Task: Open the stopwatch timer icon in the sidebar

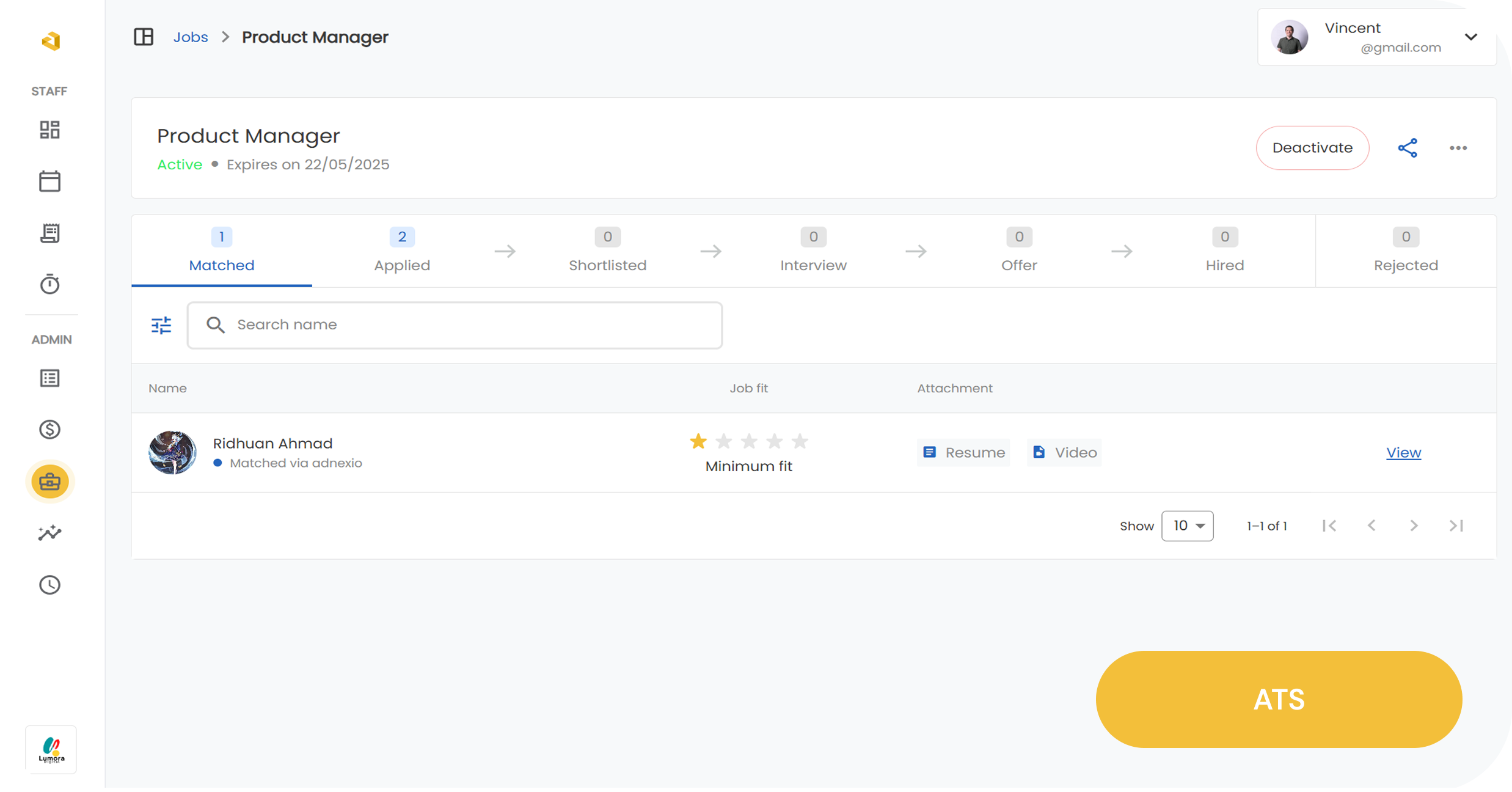Action: [49, 284]
